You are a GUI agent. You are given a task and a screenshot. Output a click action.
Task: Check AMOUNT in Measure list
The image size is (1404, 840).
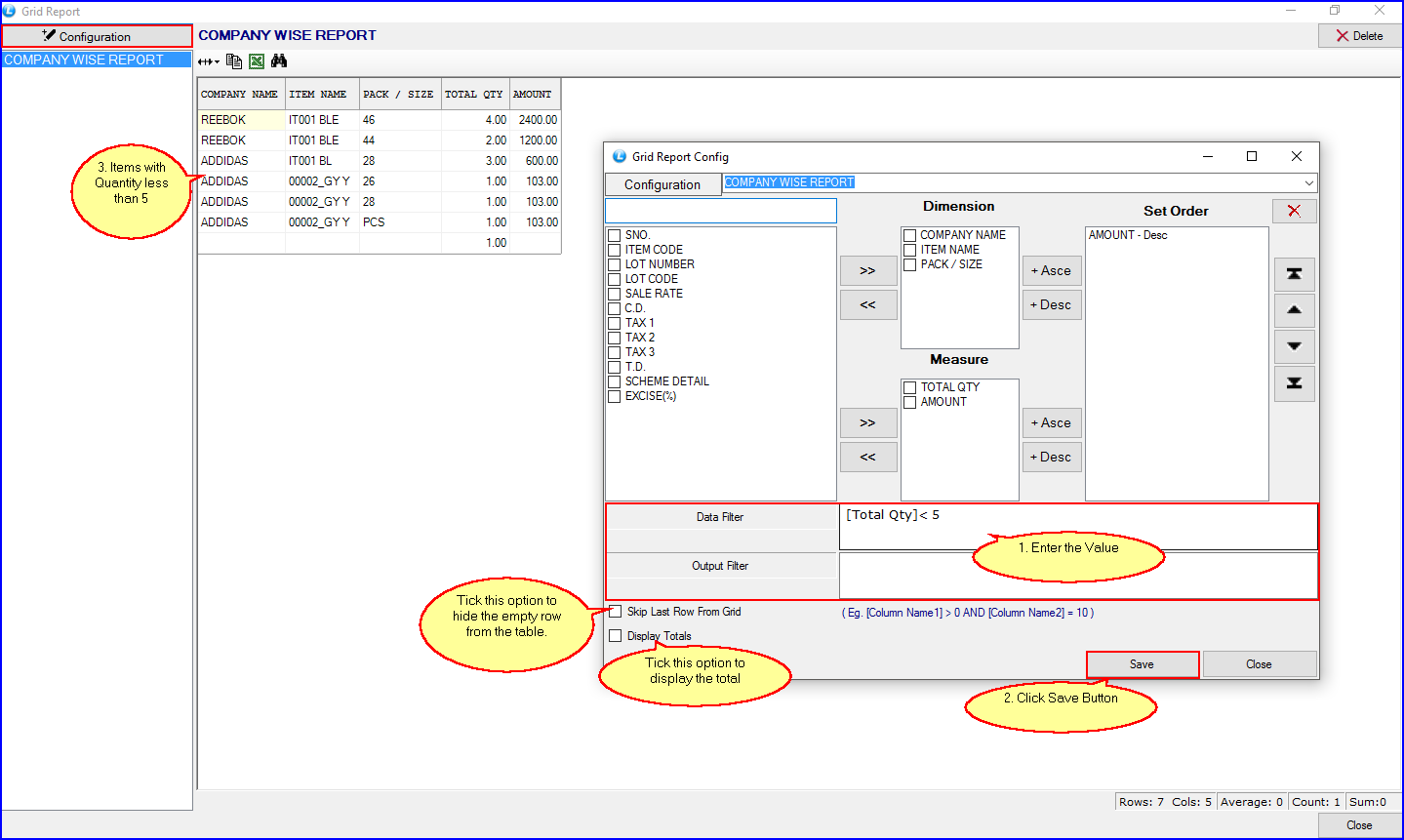pyautogui.click(x=909, y=402)
